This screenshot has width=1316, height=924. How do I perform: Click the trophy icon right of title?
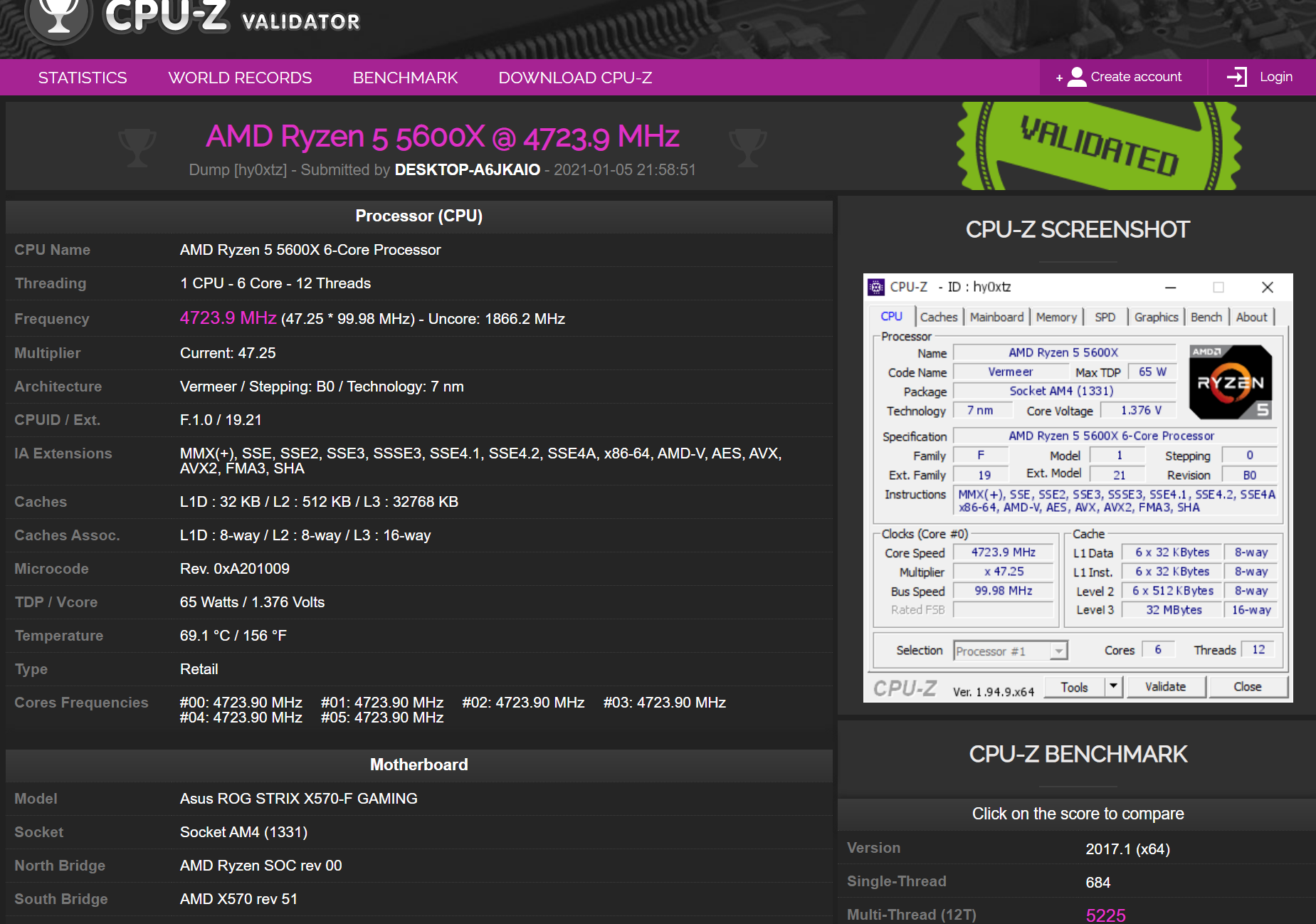coord(748,147)
